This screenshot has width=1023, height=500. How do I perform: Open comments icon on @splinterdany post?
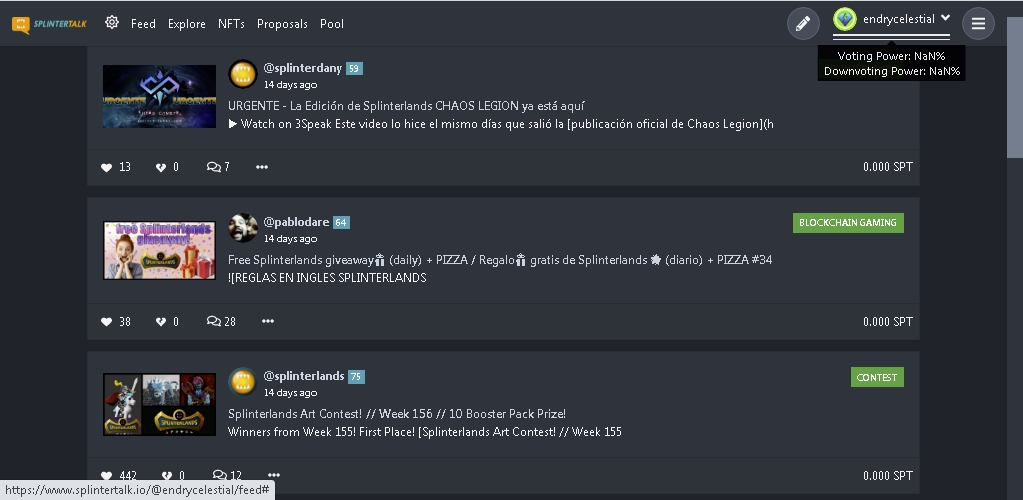(x=213, y=167)
